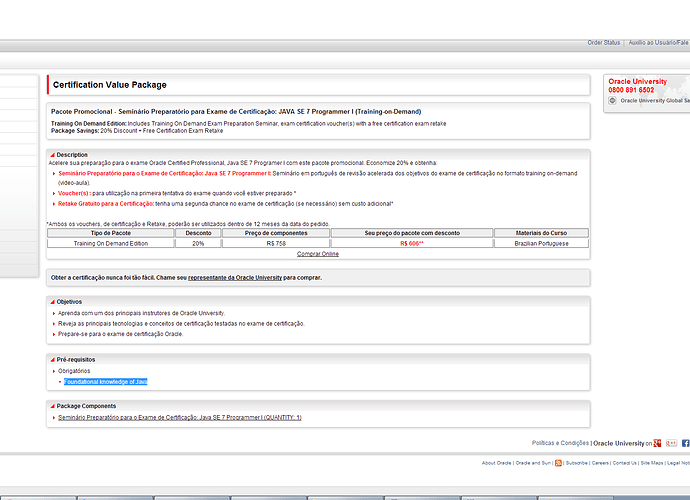Collapse the Objetivos section triangle
The width and height of the screenshot is (690, 500).
pos(52,302)
